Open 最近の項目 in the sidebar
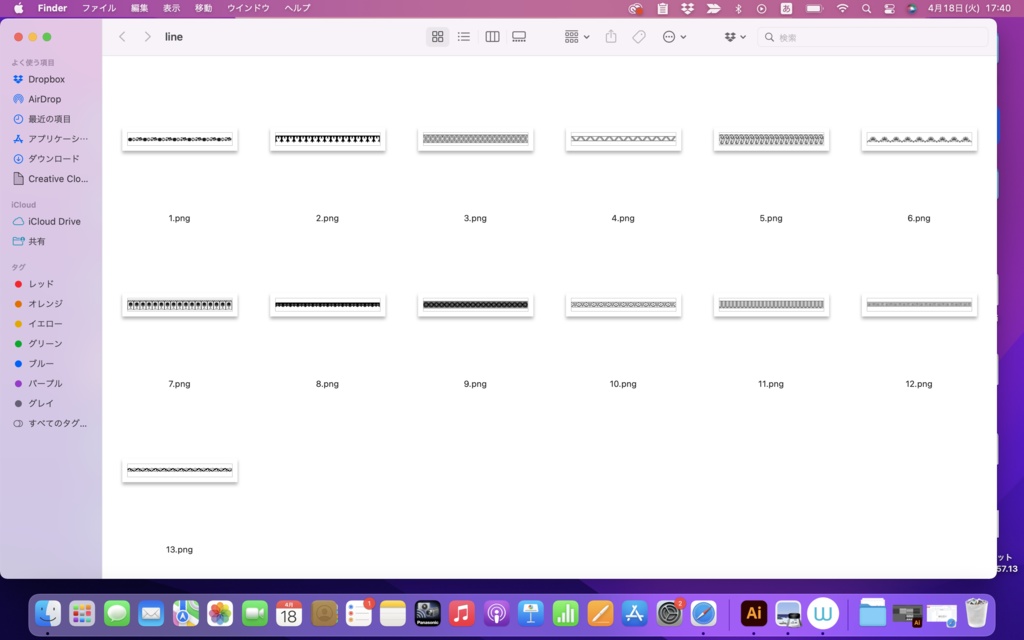Image resolution: width=1024 pixels, height=640 pixels. pyautogui.click(x=51, y=119)
